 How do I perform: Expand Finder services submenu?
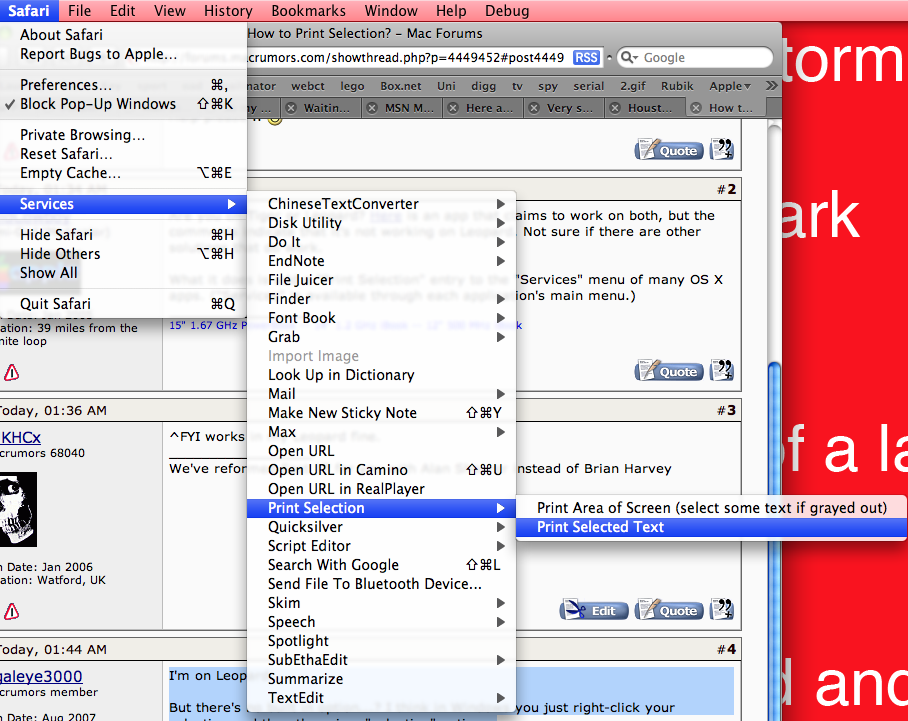coord(381,299)
